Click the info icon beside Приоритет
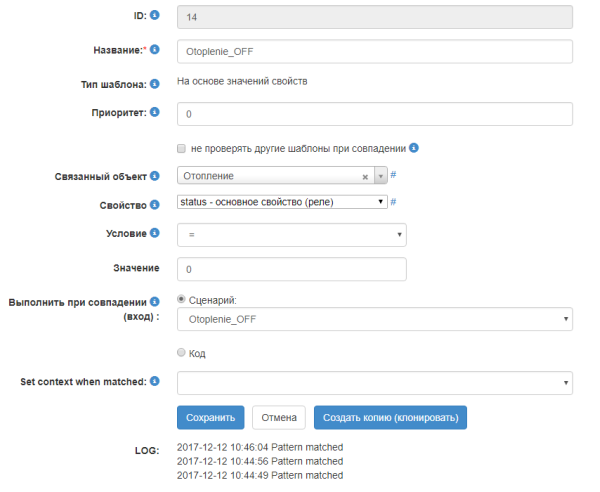Viewport: 600px width, 492px height. point(155,112)
